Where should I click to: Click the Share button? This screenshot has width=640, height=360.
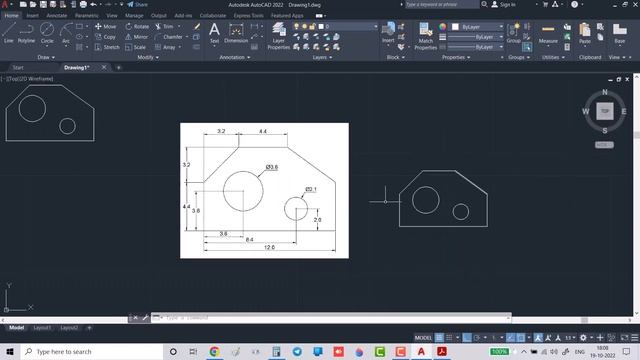click(138, 4)
